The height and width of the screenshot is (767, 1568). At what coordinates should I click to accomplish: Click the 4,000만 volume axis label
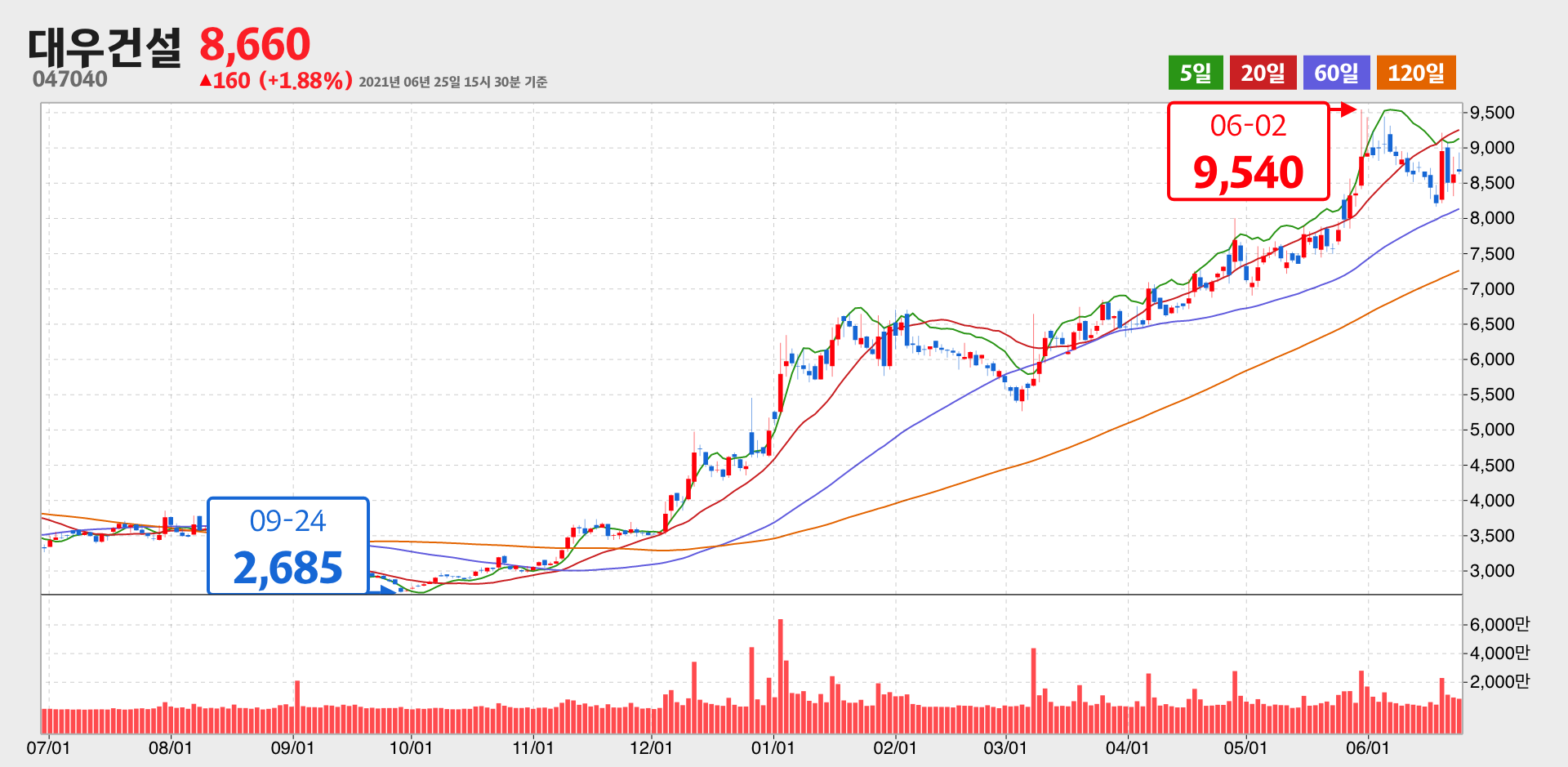pos(1499,653)
